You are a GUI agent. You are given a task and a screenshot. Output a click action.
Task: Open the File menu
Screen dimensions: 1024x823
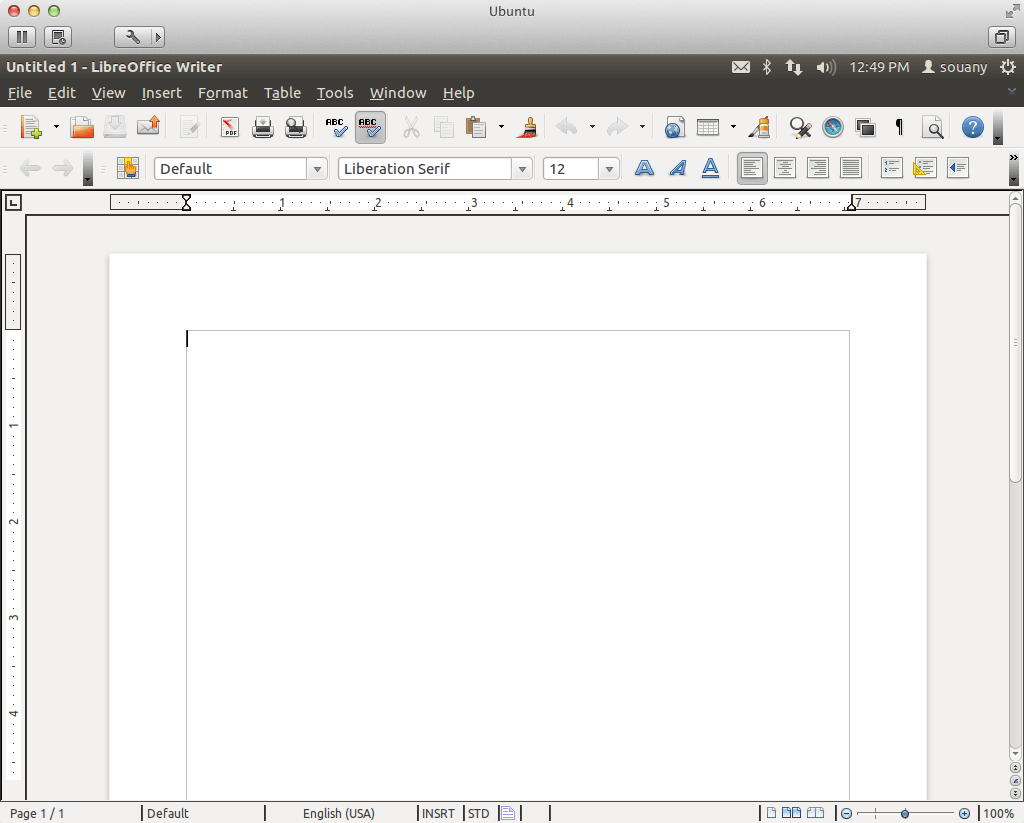[20, 93]
